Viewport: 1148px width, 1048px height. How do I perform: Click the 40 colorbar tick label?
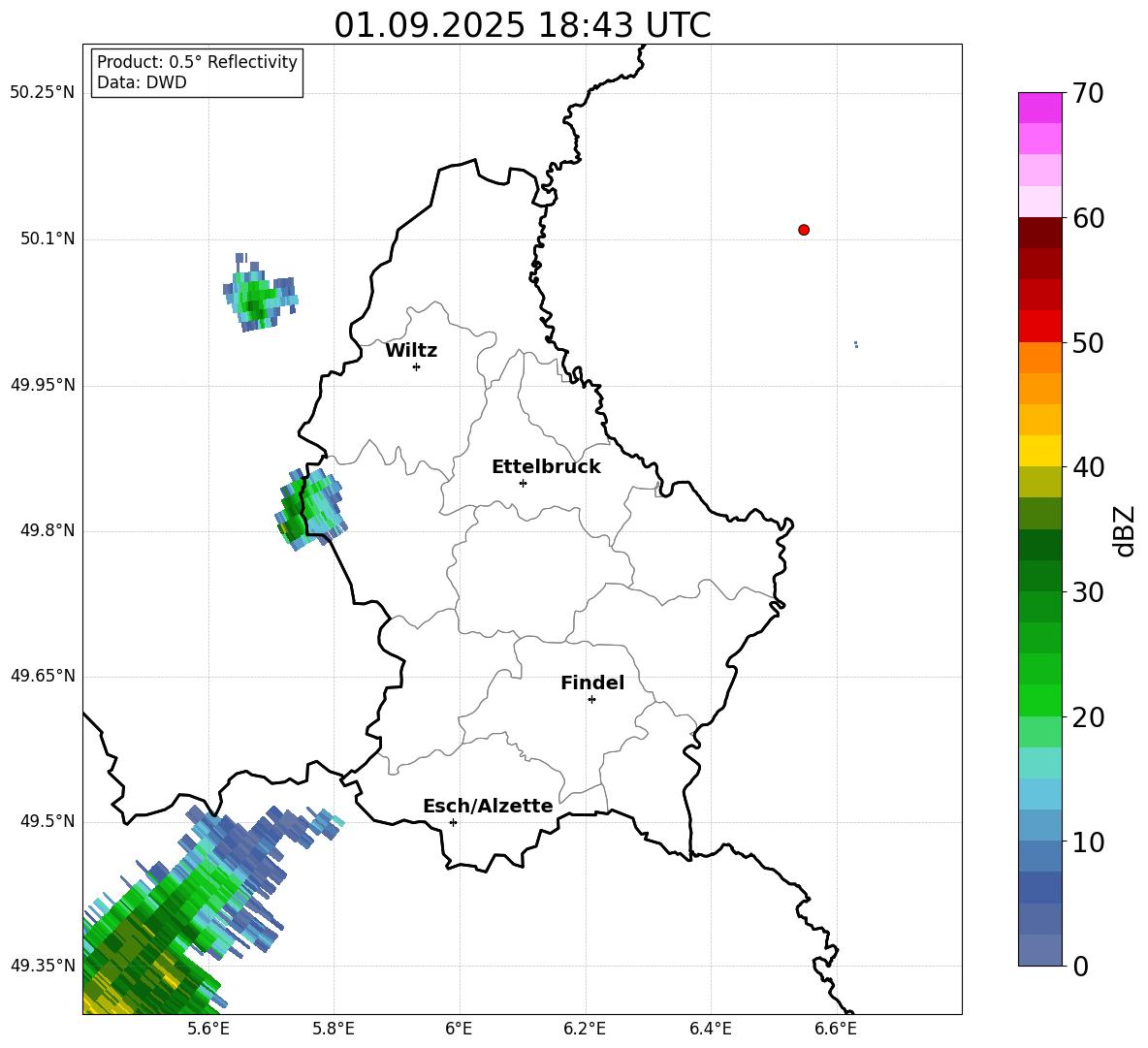click(1088, 467)
